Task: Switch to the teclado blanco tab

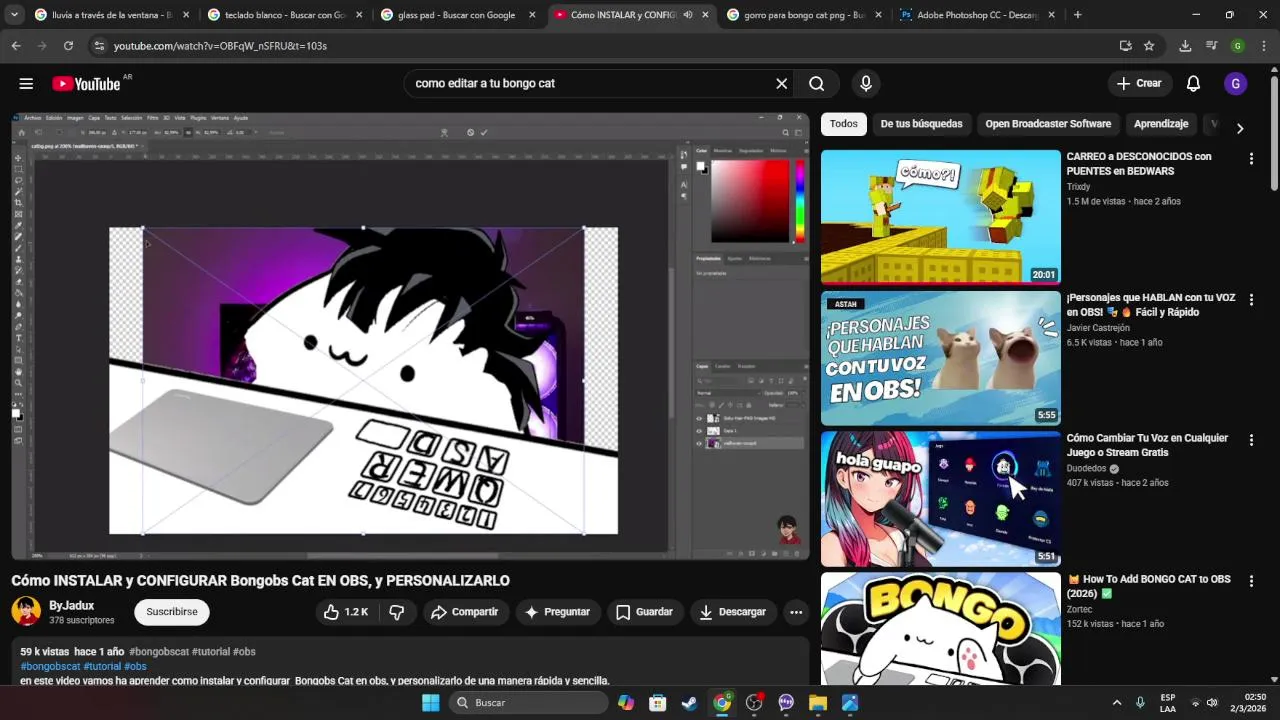Action: click(285, 15)
